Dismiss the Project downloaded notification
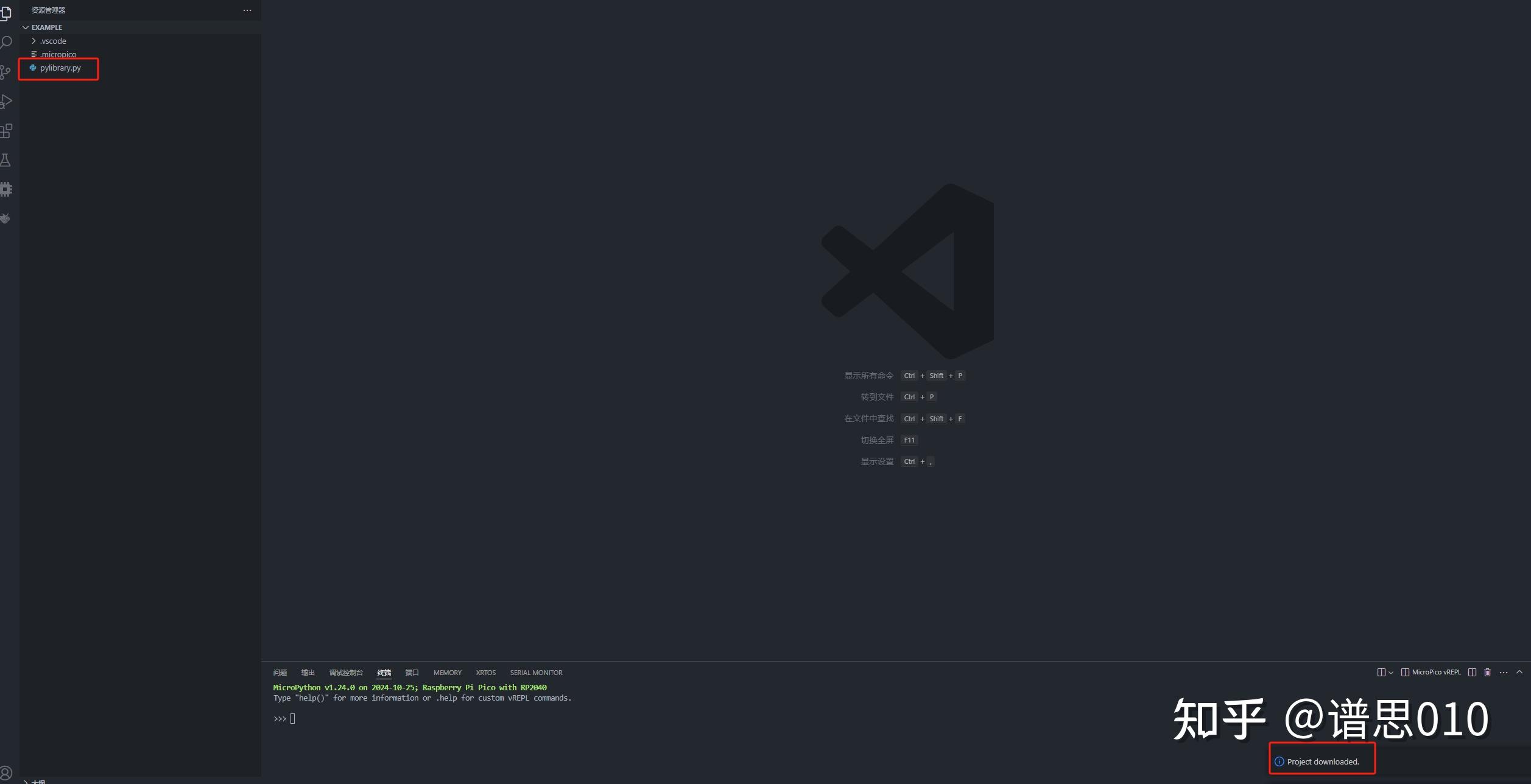 click(1322, 761)
